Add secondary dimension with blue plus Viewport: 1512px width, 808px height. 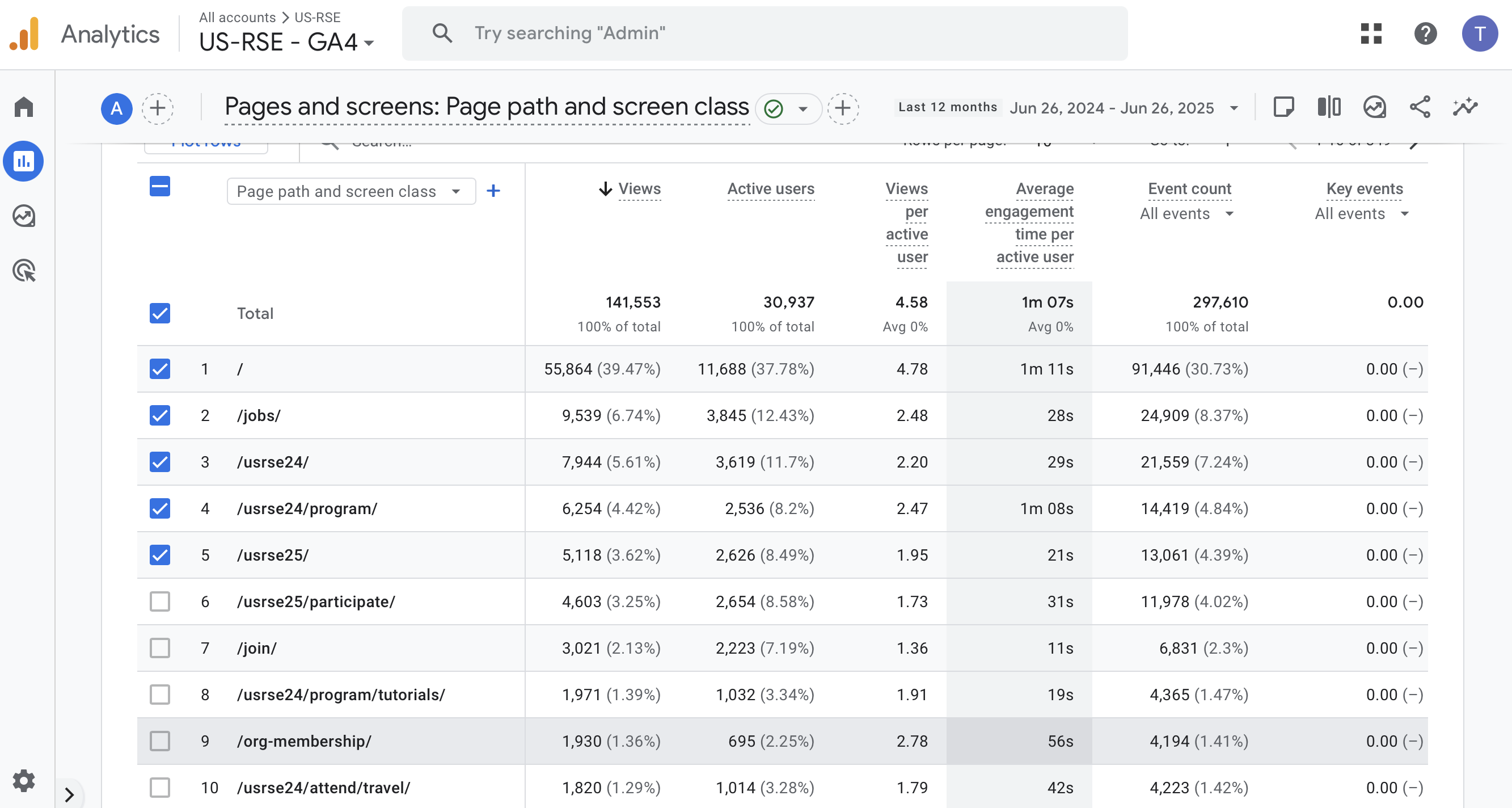tap(493, 191)
